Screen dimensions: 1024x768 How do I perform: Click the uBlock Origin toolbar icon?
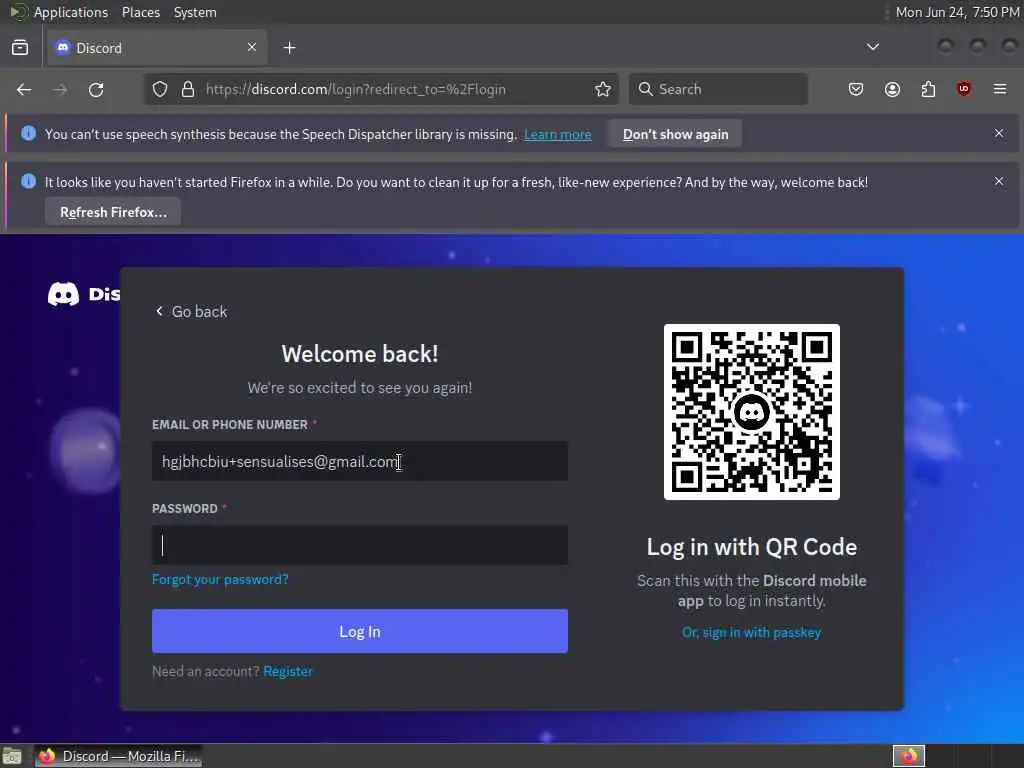[x=964, y=89]
